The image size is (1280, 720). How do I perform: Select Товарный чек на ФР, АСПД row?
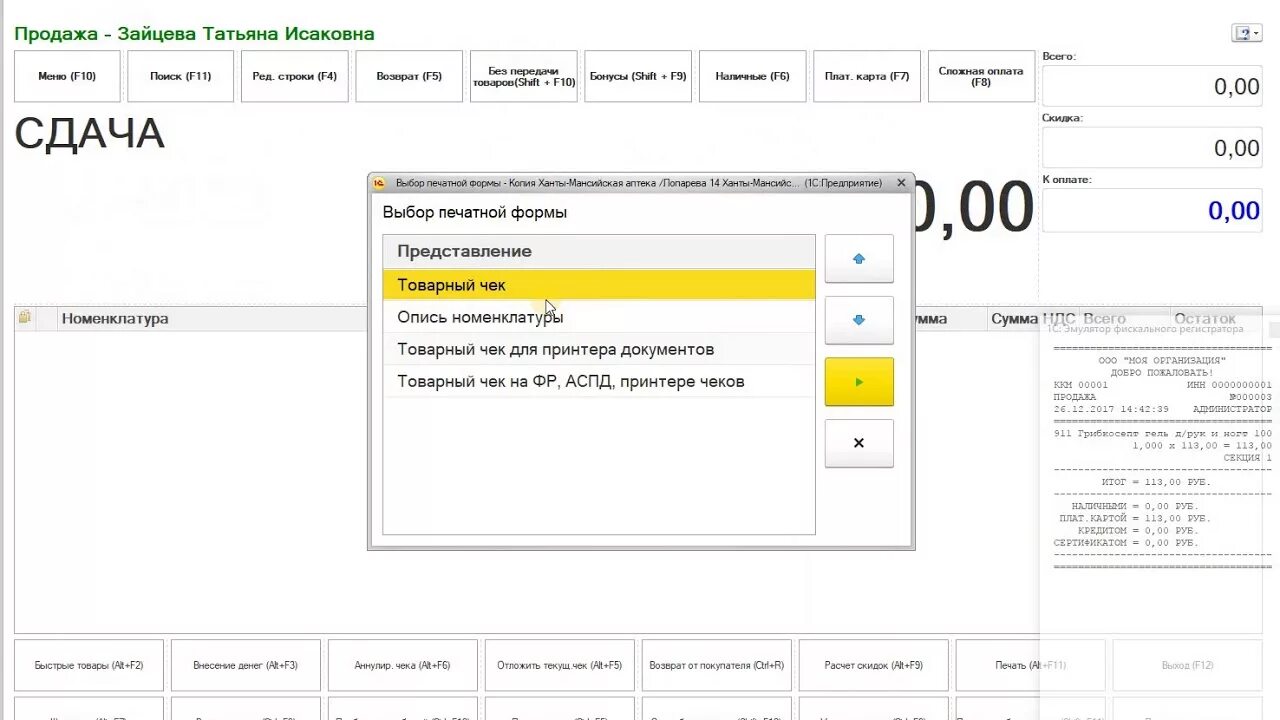pyautogui.click(x=599, y=381)
